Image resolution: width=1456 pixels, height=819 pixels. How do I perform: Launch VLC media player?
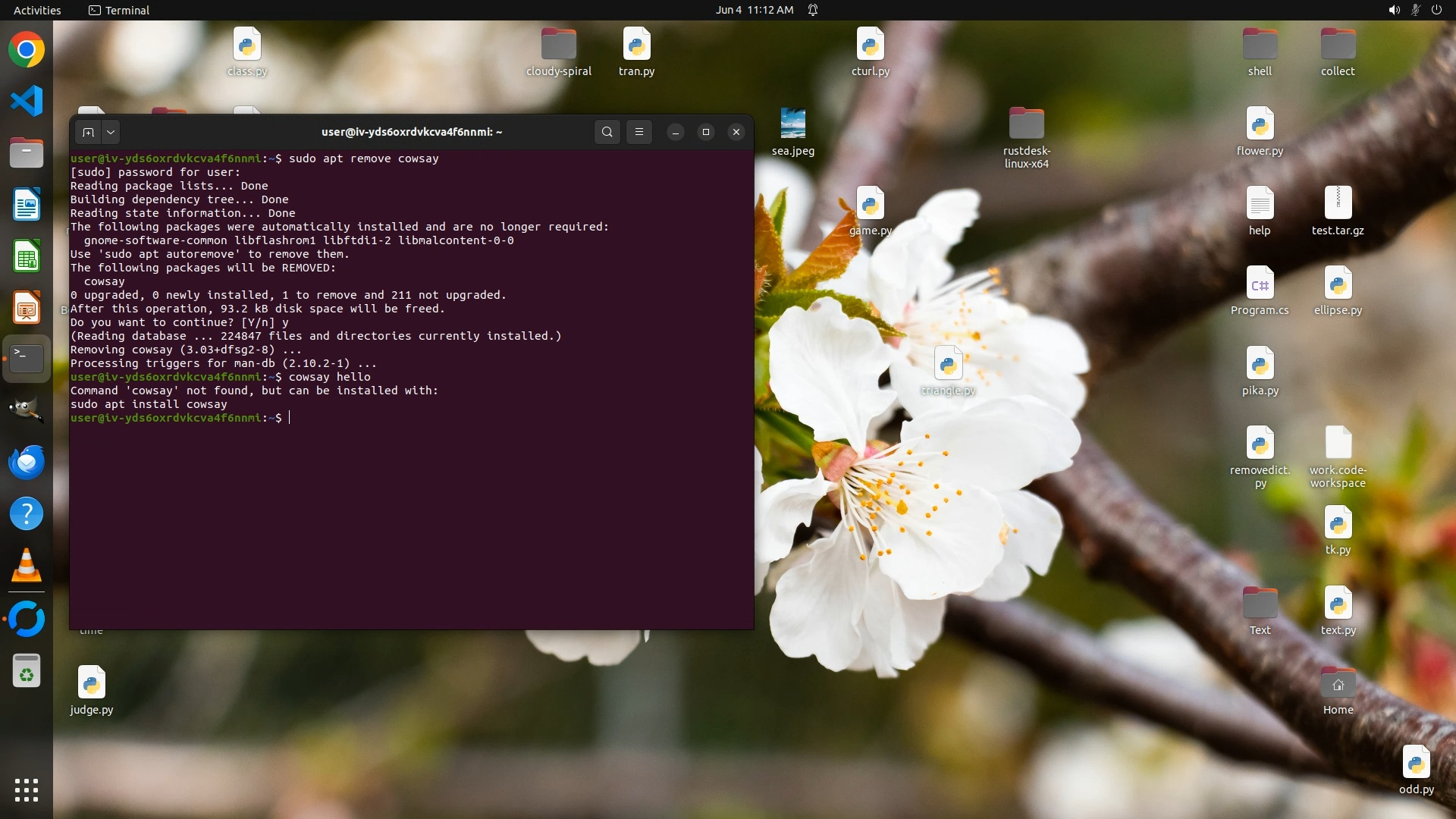point(27,566)
